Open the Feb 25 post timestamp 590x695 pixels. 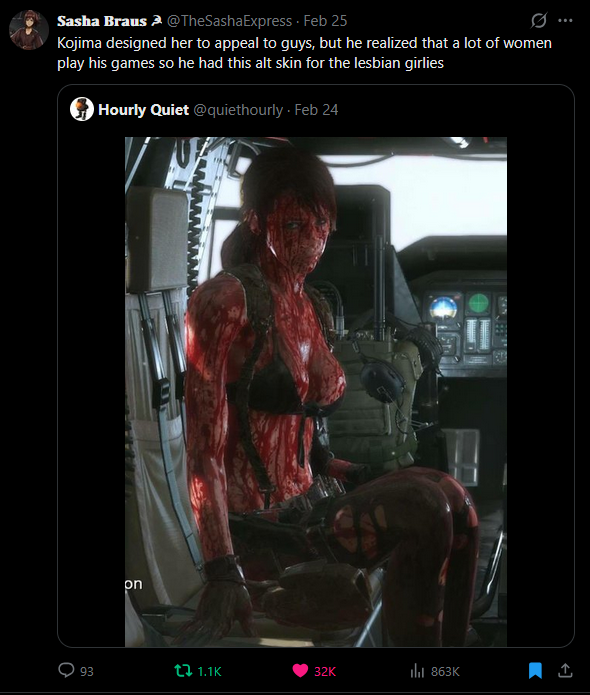point(325,21)
